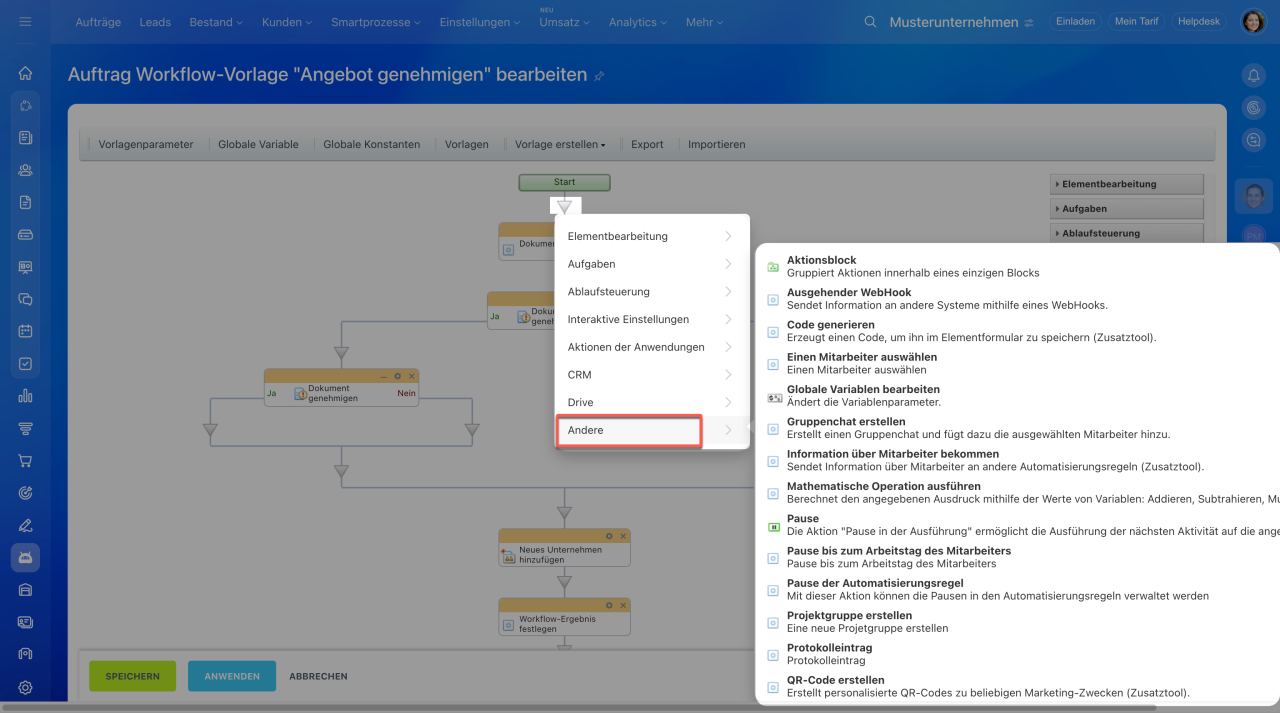Viewport: 1280px width, 713px height.
Task: Open the chat bubbles icon in left sidebar
Action: coord(25,299)
